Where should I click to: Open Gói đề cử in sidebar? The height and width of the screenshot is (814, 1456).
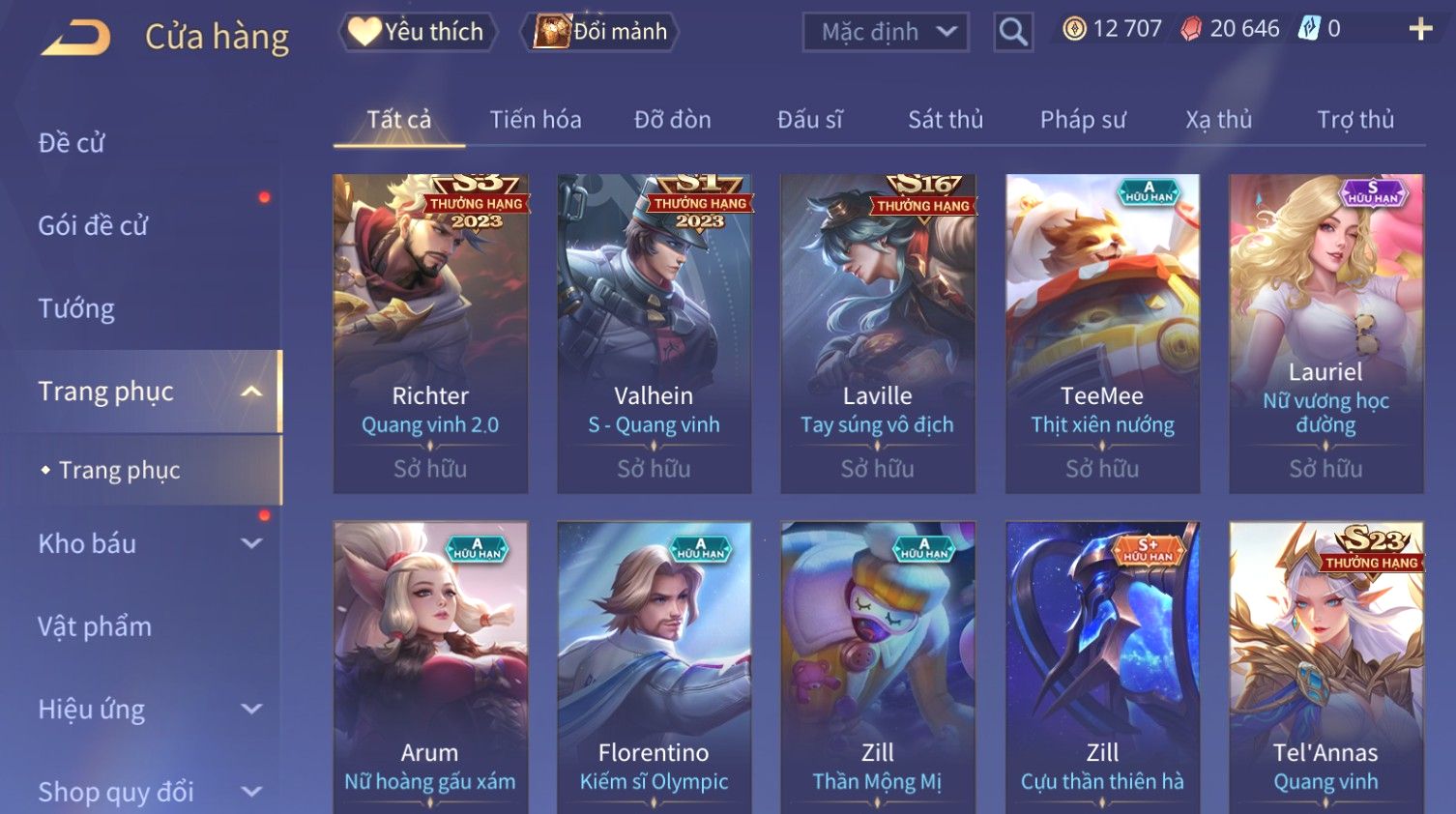point(93,225)
